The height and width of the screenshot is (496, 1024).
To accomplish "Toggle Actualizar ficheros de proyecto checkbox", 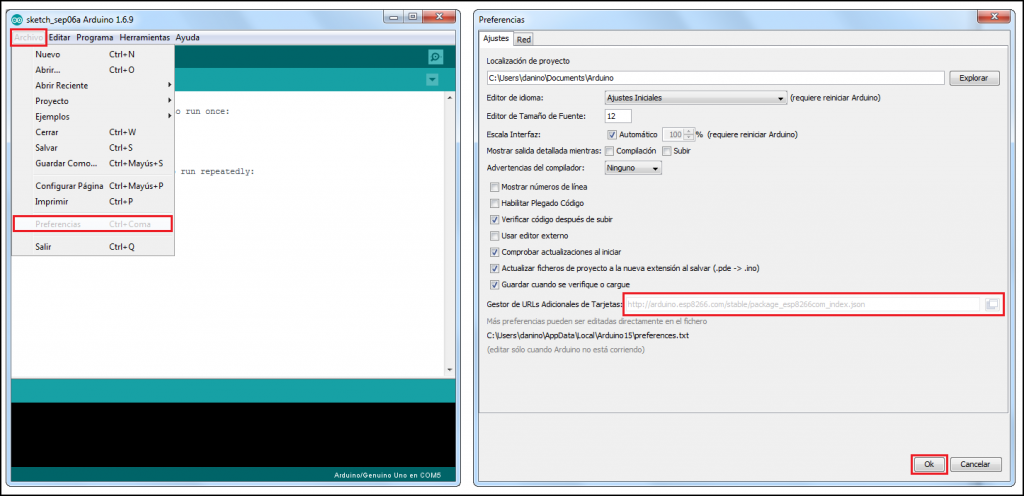I will coord(494,268).
